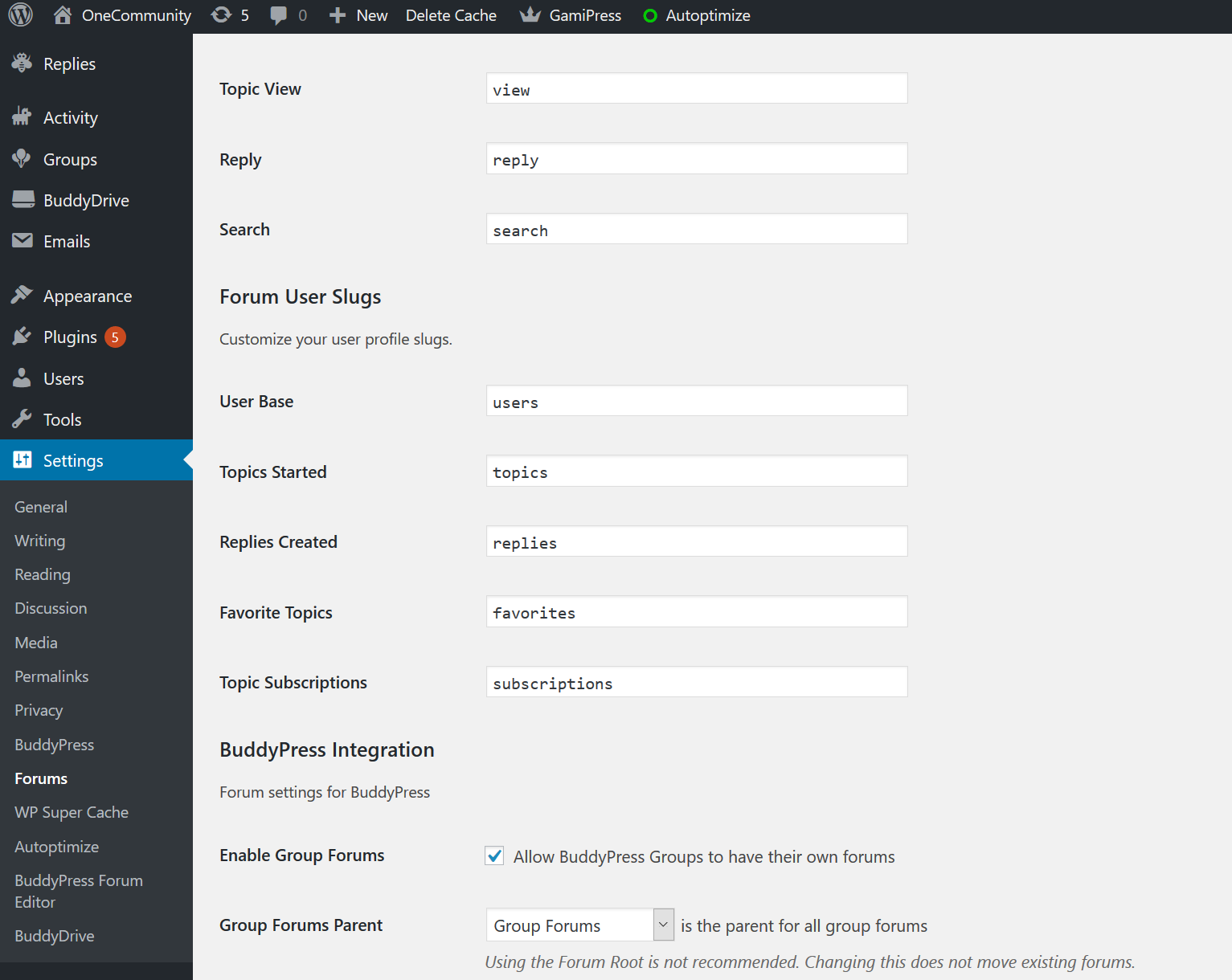Click the home icon beside OneCommunity
The image size is (1232, 980).
click(63, 15)
